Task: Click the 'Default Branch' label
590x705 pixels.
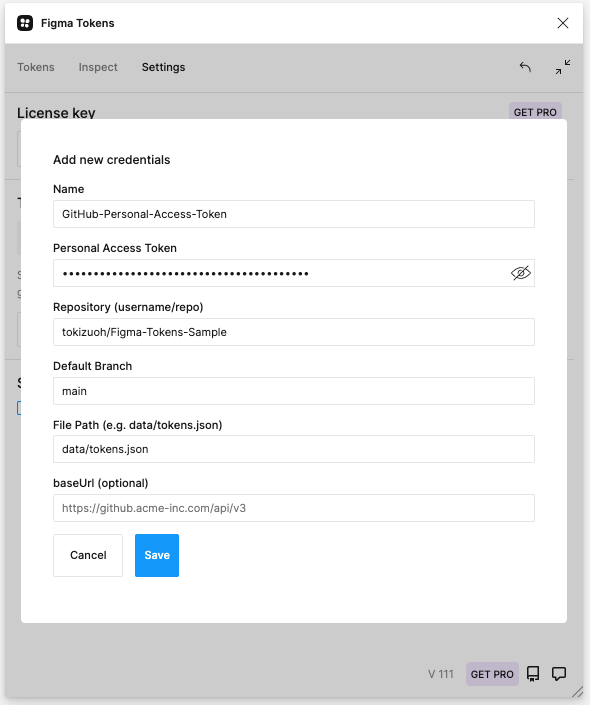Action: tap(93, 366)
